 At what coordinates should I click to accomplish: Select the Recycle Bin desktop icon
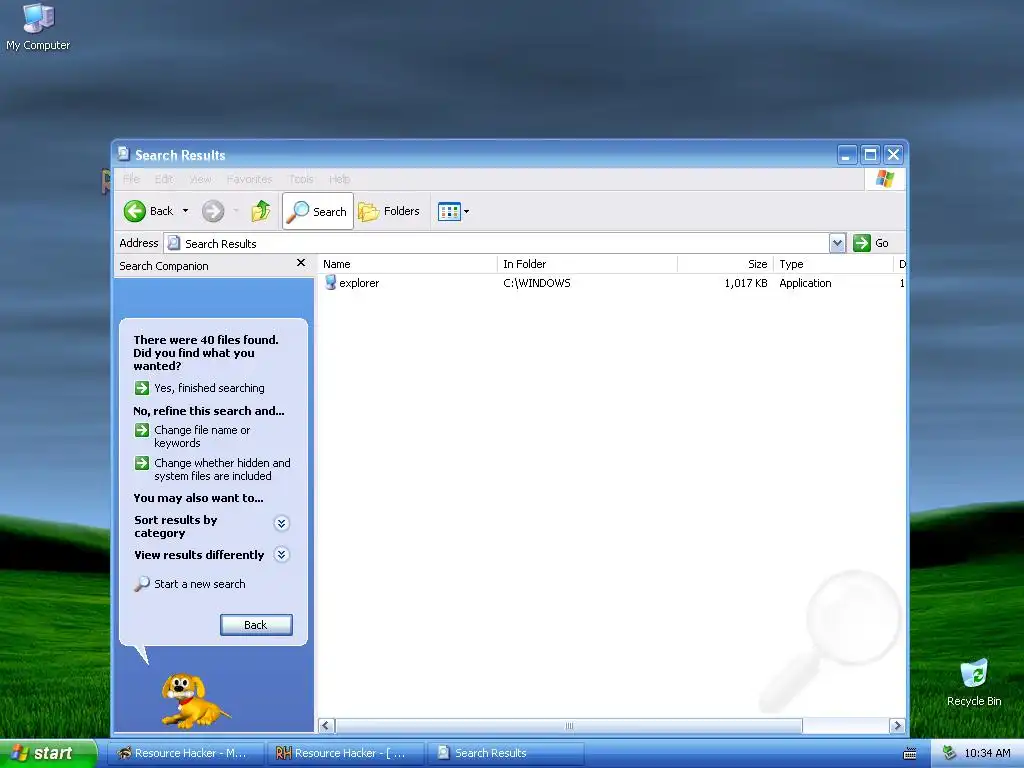pyautogui.click(x=974, y=682)
